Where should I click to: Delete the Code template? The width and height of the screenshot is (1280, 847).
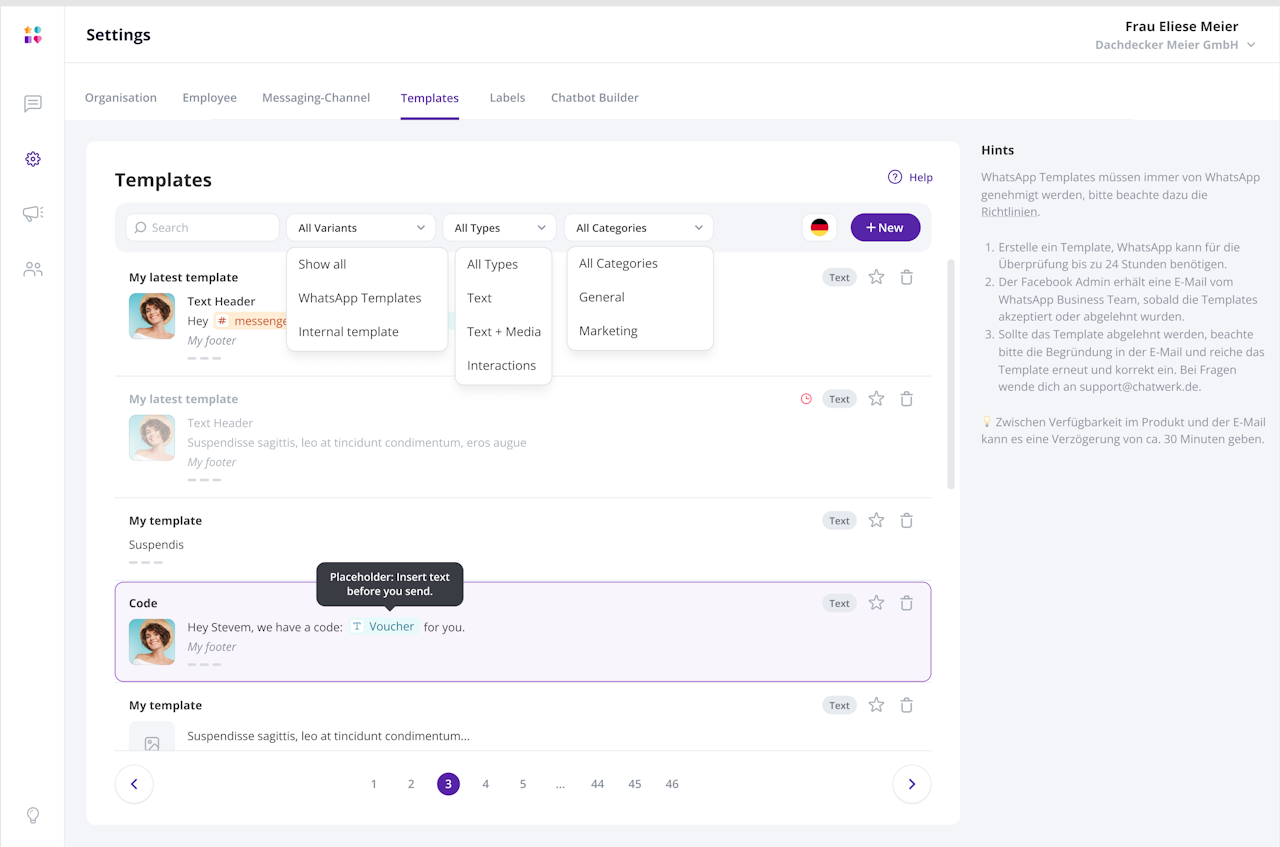pyautogui.click(x=906, y=603)
